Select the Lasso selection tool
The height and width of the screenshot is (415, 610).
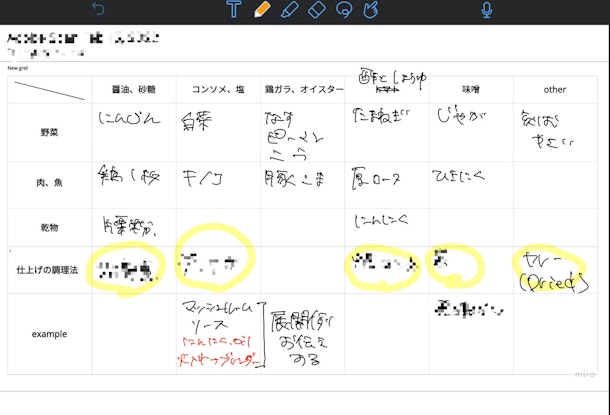pos(344,10)
